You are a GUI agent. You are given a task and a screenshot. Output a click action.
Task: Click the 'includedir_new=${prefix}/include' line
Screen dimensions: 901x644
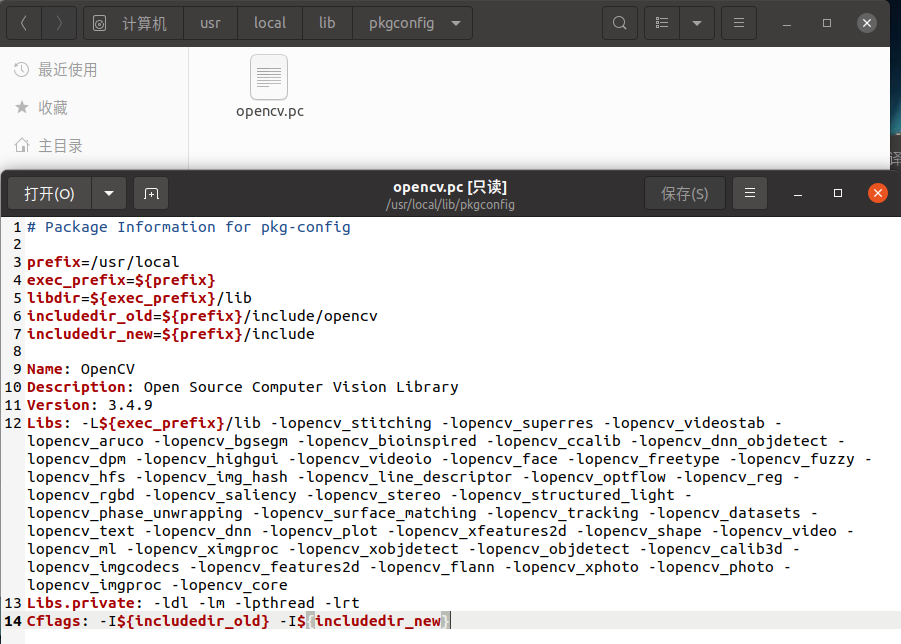click(x=171, y=334)
